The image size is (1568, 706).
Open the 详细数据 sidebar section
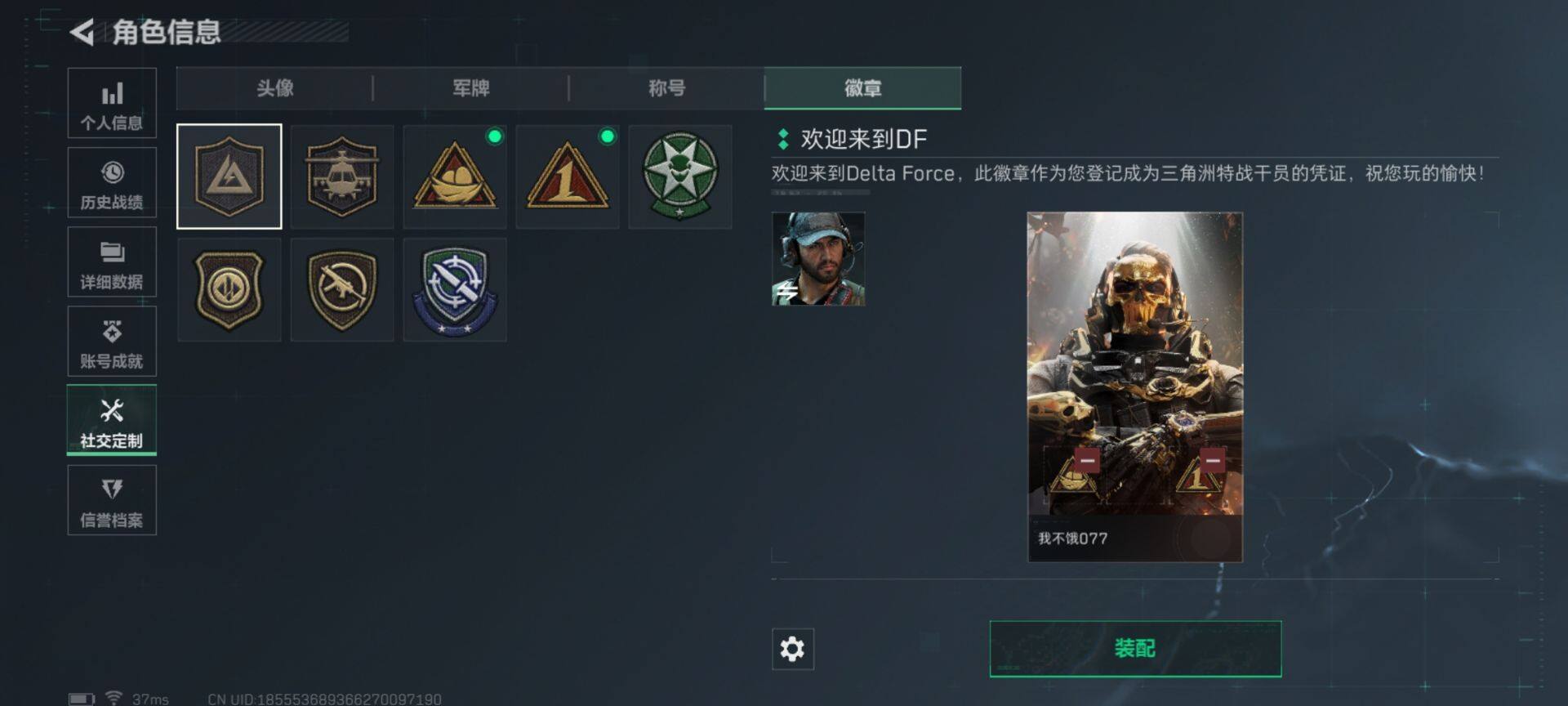(x=112, y=261)
